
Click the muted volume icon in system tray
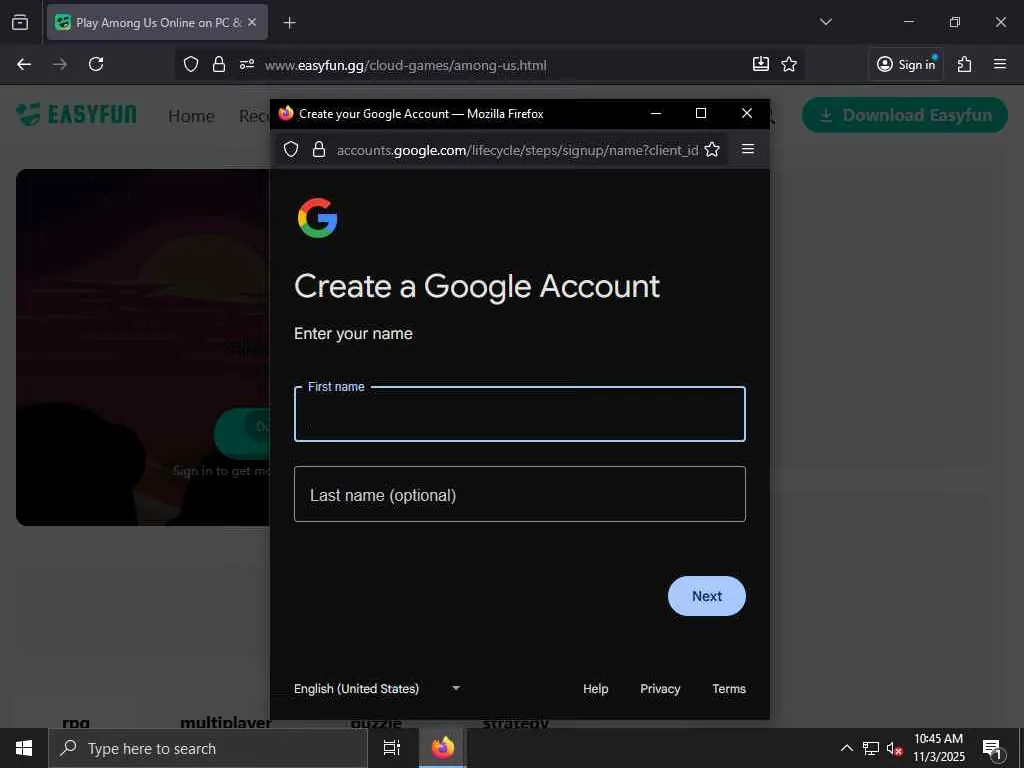(x=895, y=748)
